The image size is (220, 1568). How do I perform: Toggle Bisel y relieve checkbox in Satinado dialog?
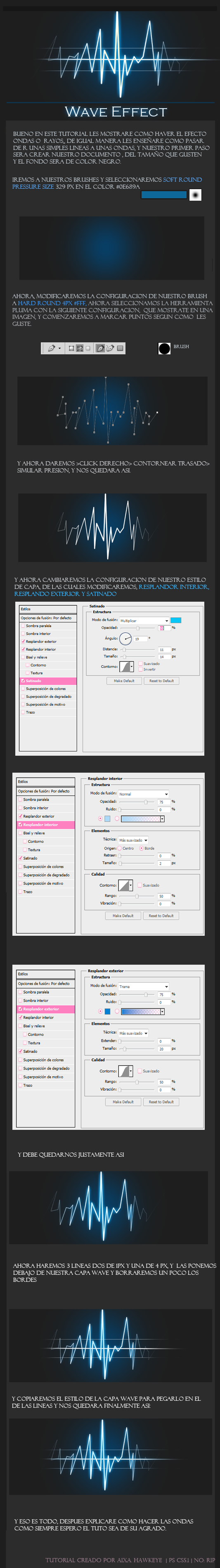23,657
